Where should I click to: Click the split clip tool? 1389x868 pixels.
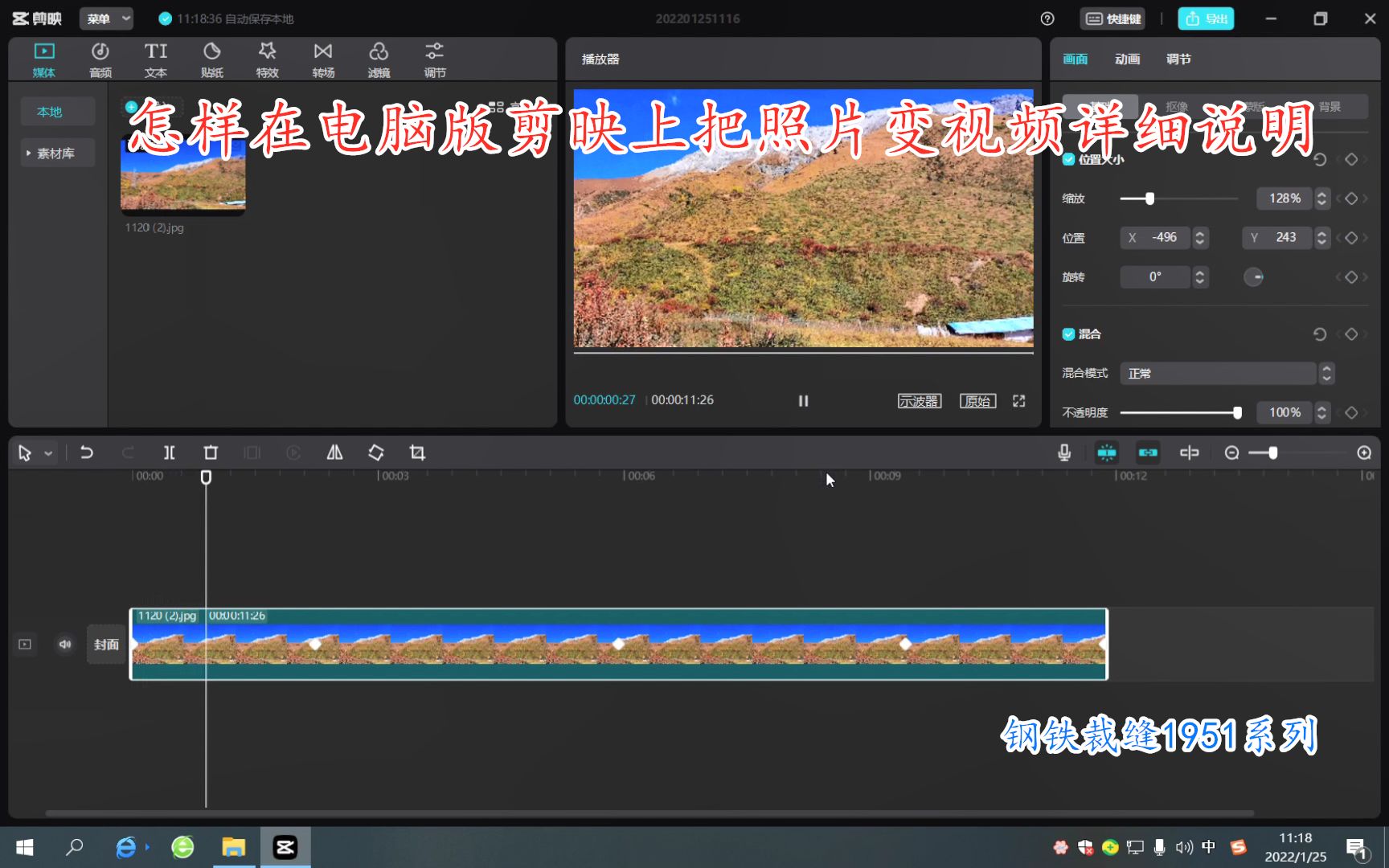169,452
